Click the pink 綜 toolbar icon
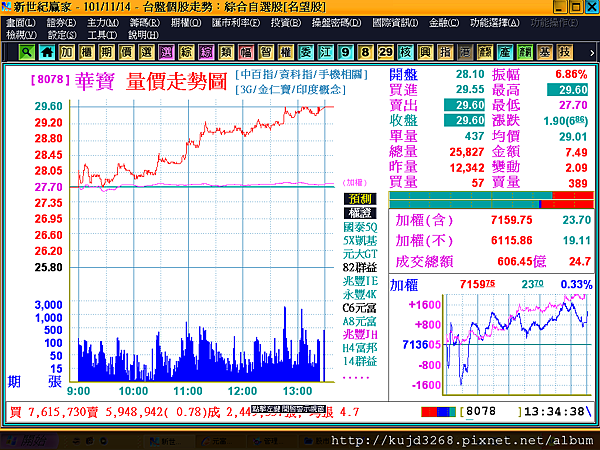600x450 pixels. [x=206, y=52]
